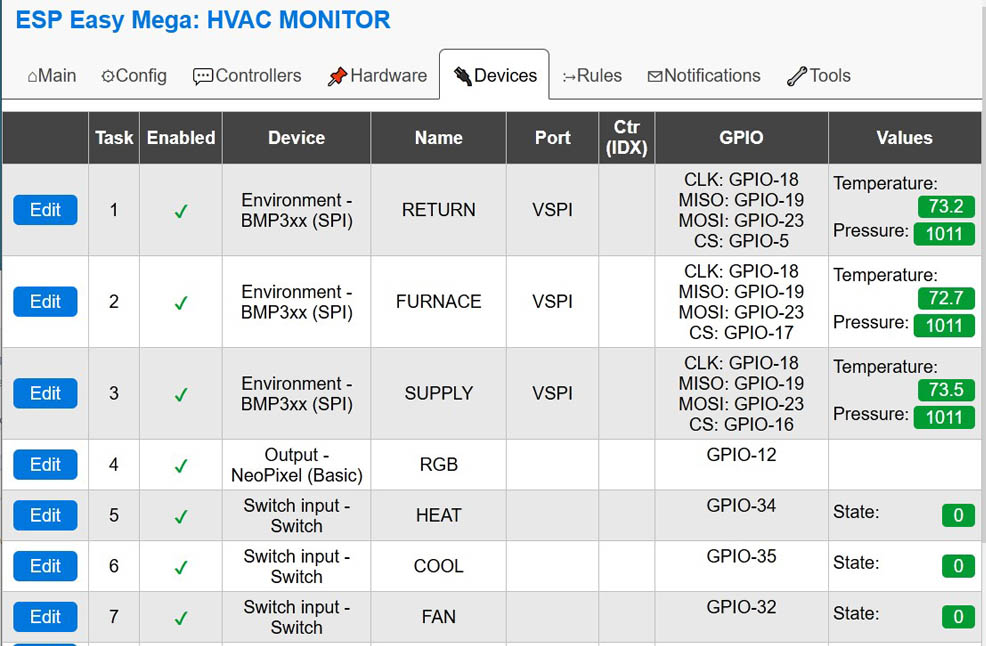The width and height of the screenshot is (986, 646).
Task: Click the enabled checkmark for COOL
Action: click(x=181, y=567)
